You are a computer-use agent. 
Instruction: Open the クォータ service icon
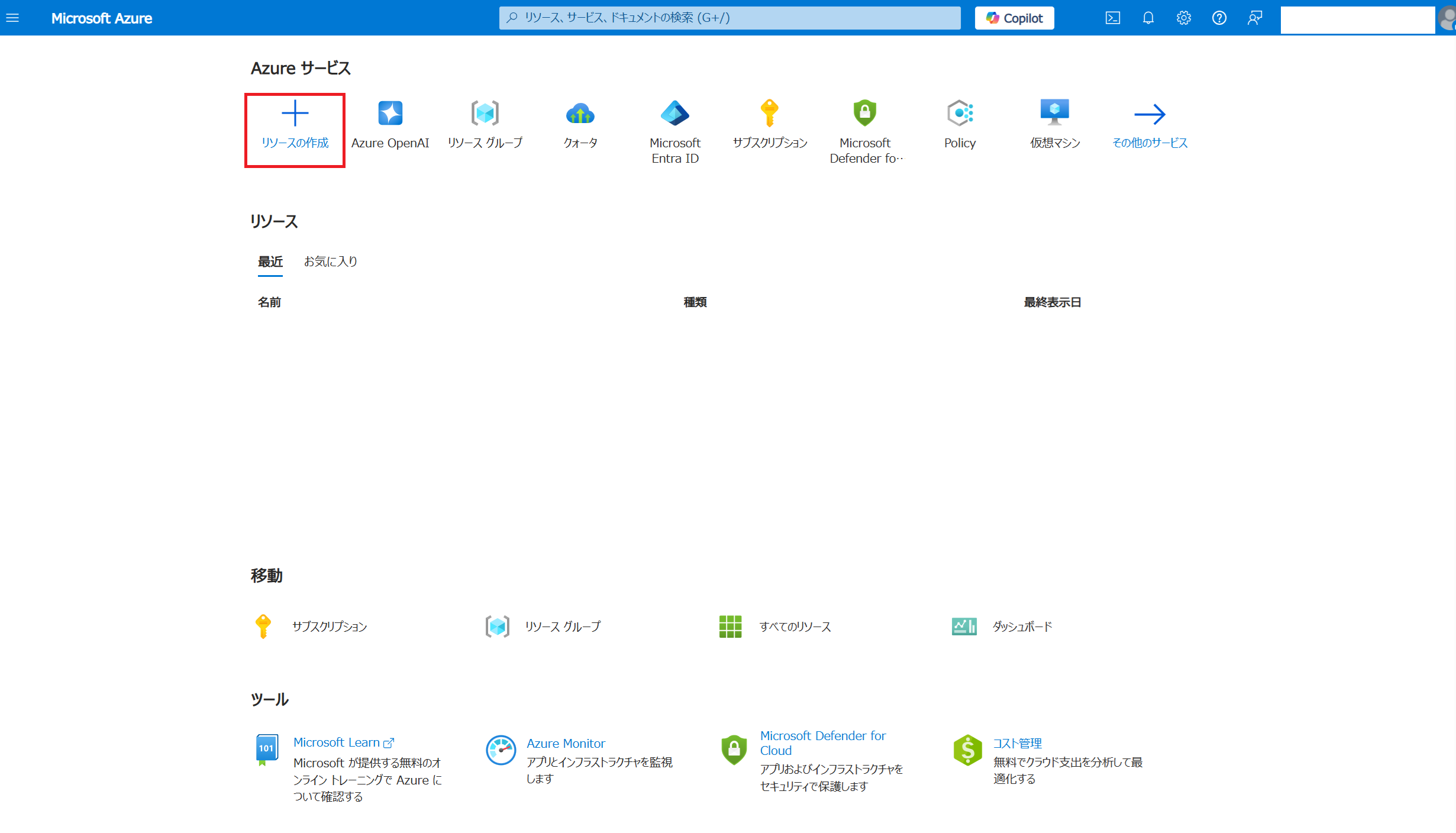point(580,113)
